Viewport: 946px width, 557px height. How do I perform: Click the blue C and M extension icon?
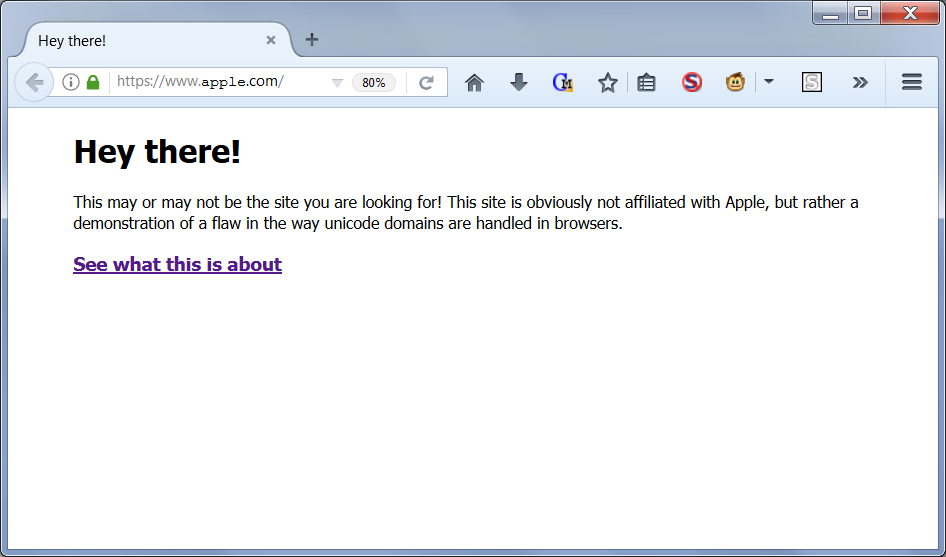pos(562,83)
